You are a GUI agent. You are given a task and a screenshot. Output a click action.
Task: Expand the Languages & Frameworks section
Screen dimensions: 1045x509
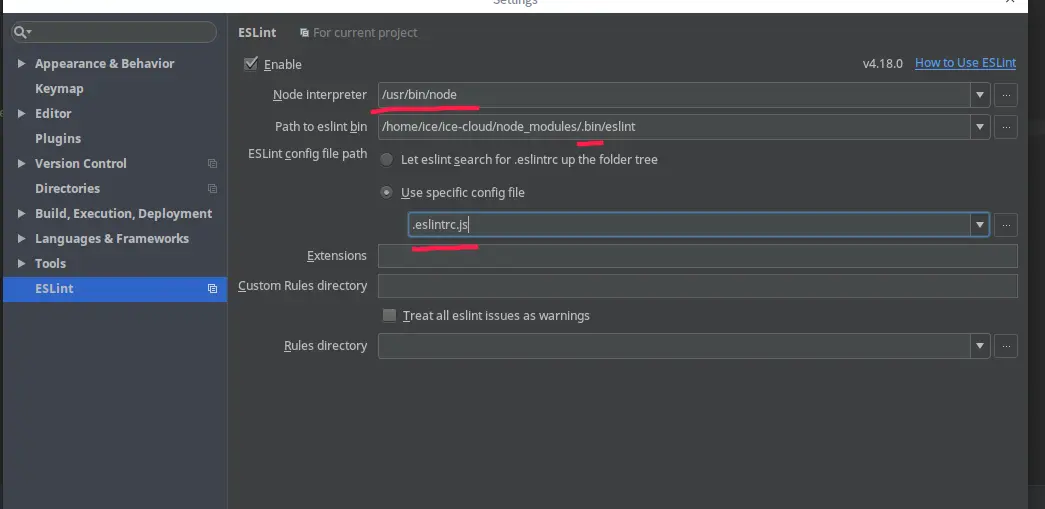coord(21,239)
